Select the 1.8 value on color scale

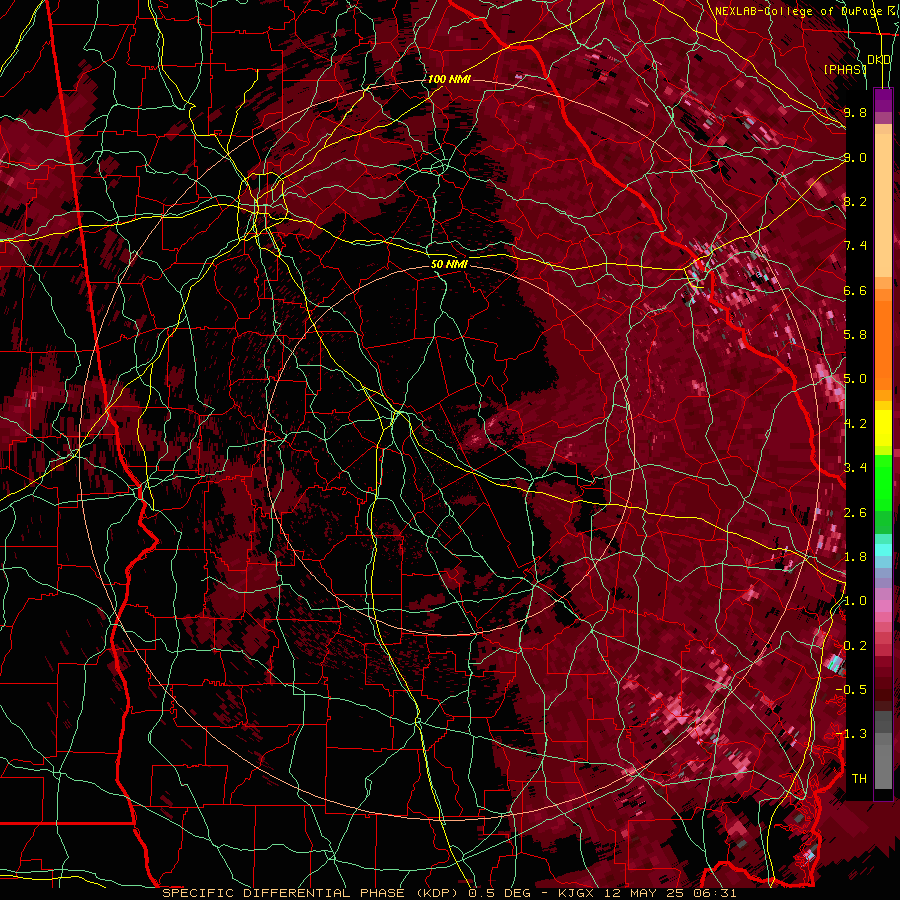[x=855, y=557]
